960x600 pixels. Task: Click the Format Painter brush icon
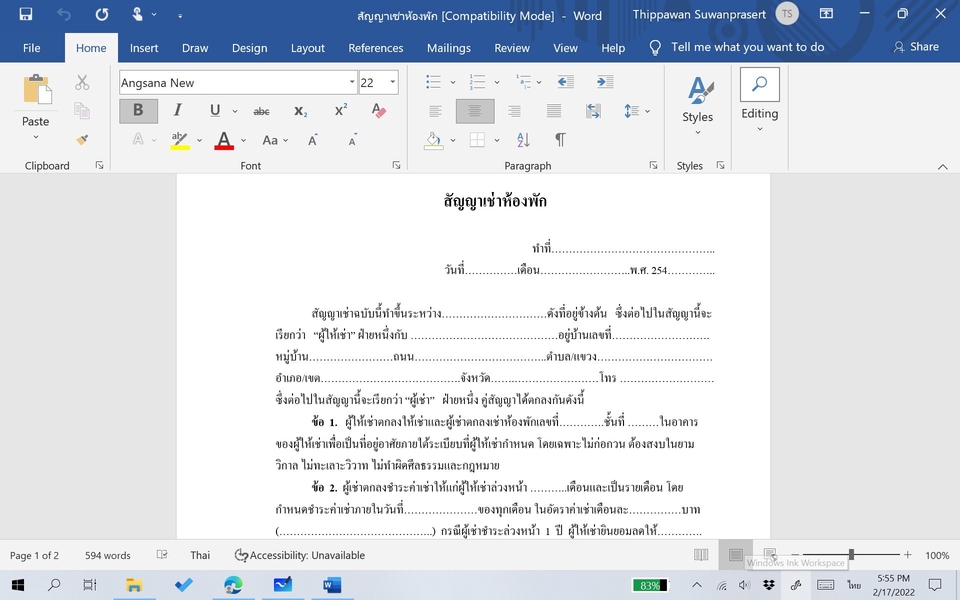tap(82, 140)
